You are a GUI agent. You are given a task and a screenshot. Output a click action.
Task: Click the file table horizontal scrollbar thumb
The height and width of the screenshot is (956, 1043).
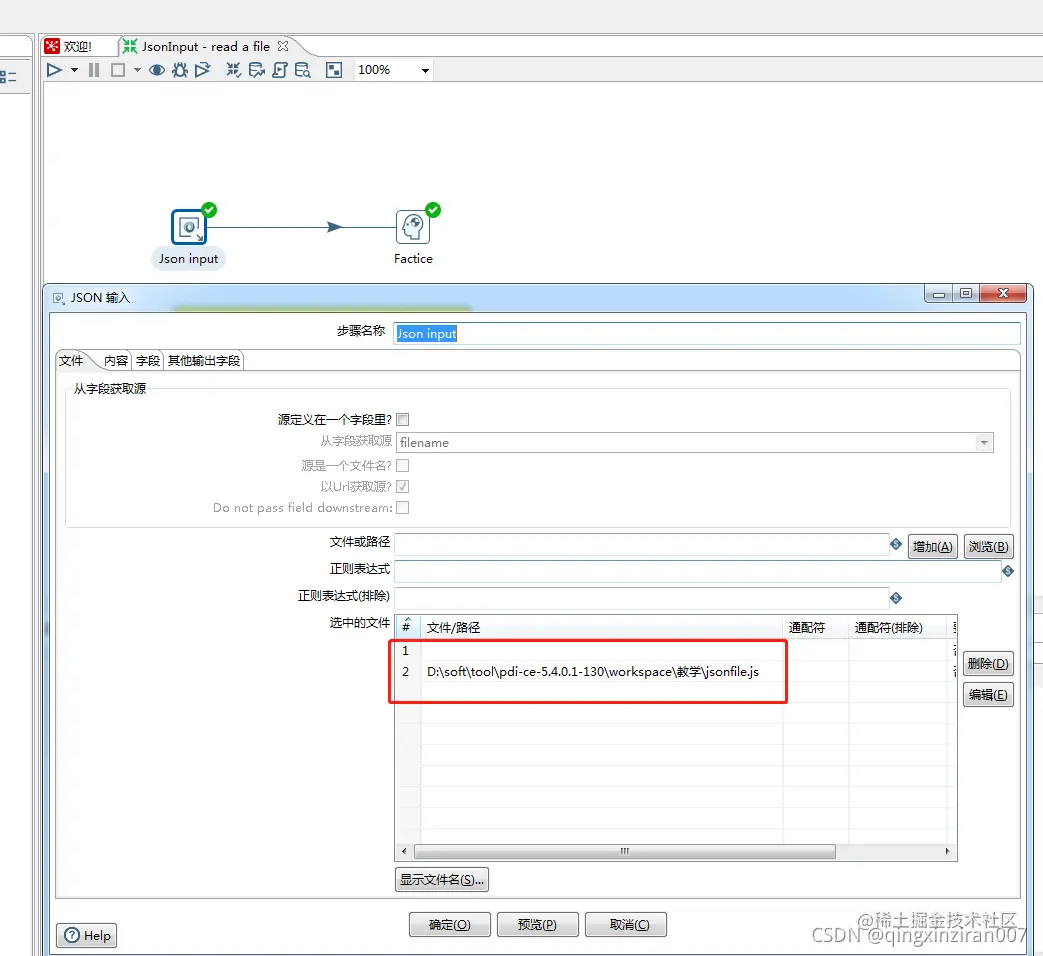tap(625, 852)
